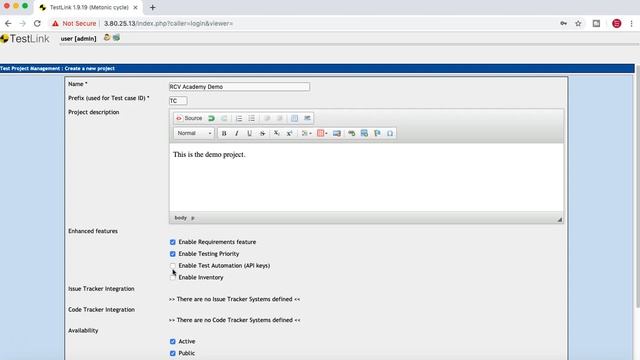Click 'user [admin]' label
This screenshot has width=640, height=360.
(x=78, y=39)
